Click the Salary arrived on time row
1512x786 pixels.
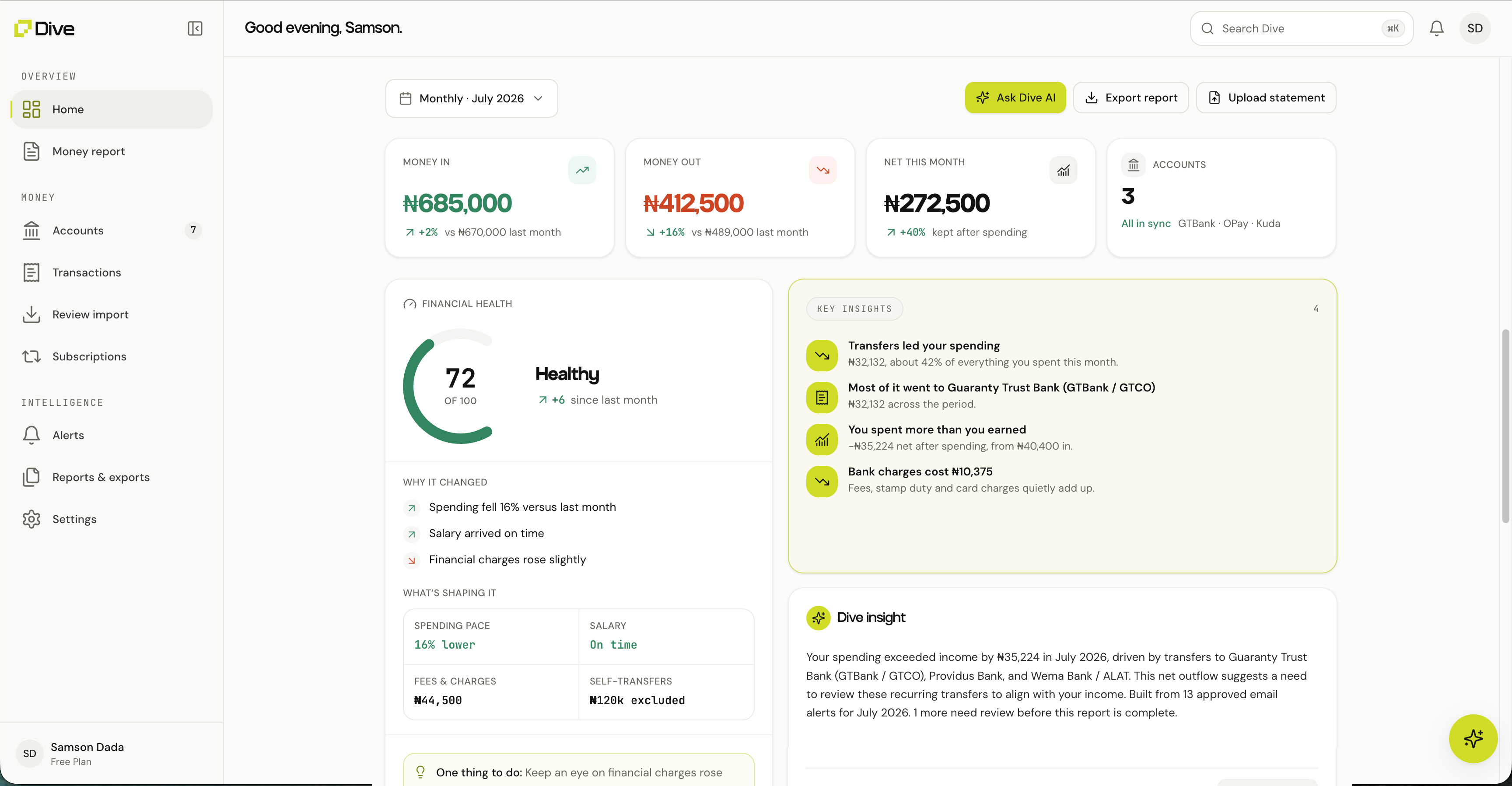tap(486, 534)
